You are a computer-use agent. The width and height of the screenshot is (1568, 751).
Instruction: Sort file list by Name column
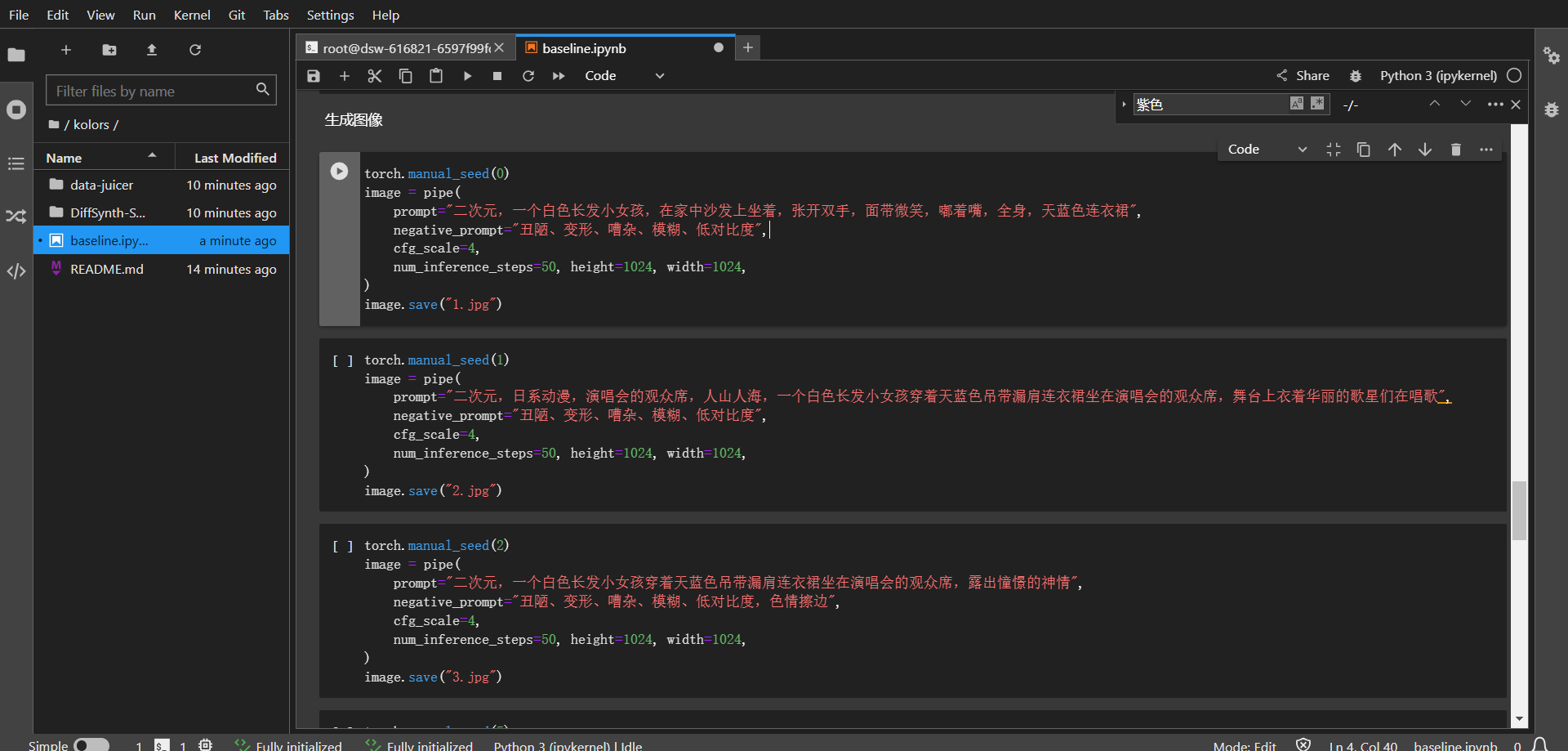click(102, 158)
